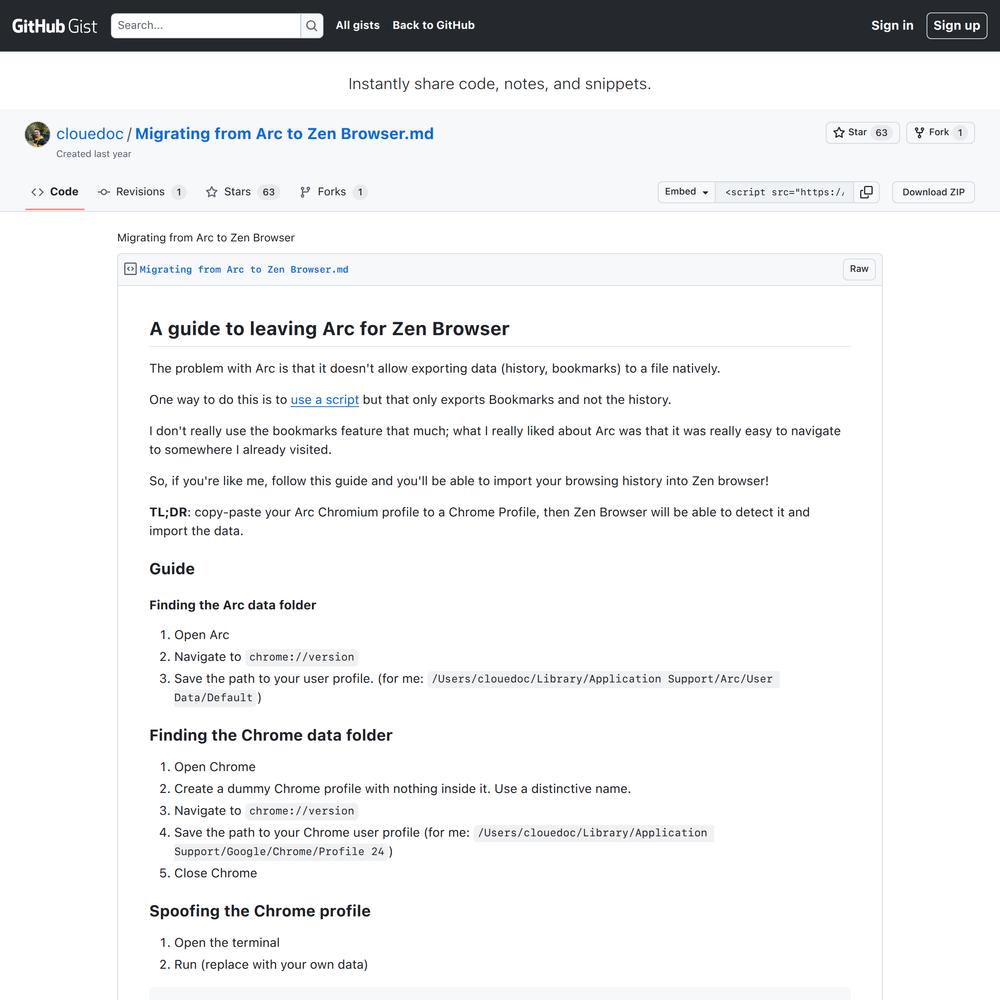Open the Forks tab
The width and height of the screenshot is (1000, 1000).
pos(333,192)
